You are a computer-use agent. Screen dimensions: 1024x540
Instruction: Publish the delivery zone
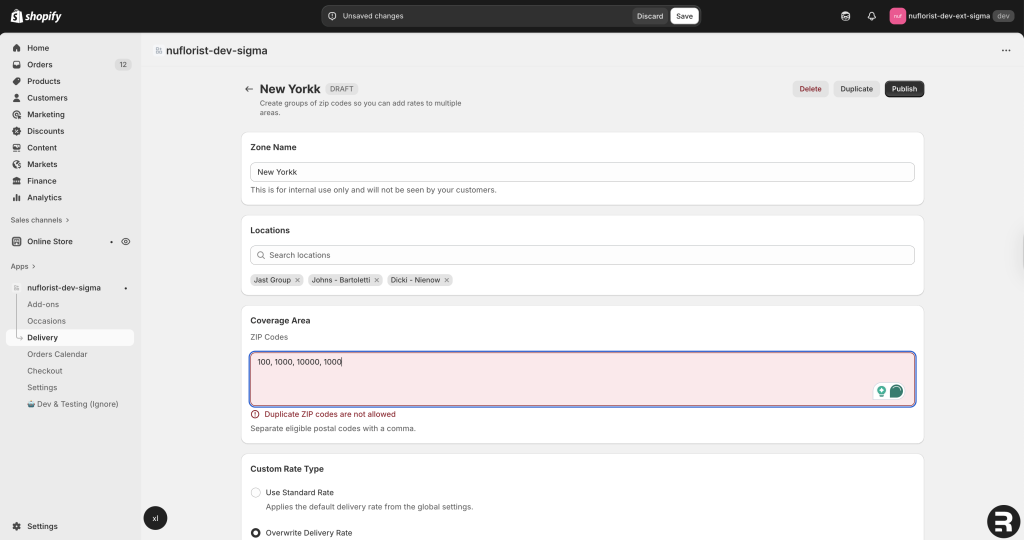[904, 89]
